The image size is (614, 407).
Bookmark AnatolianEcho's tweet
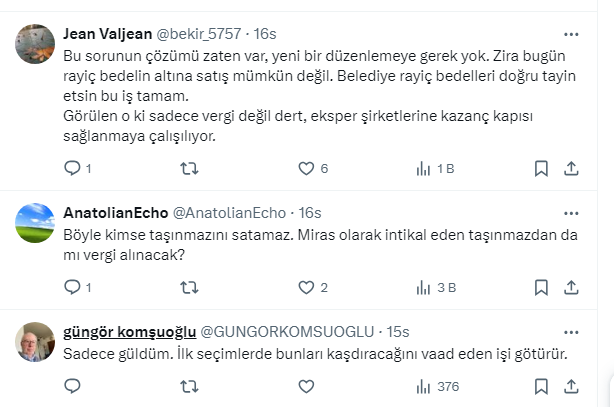(541, 287)
